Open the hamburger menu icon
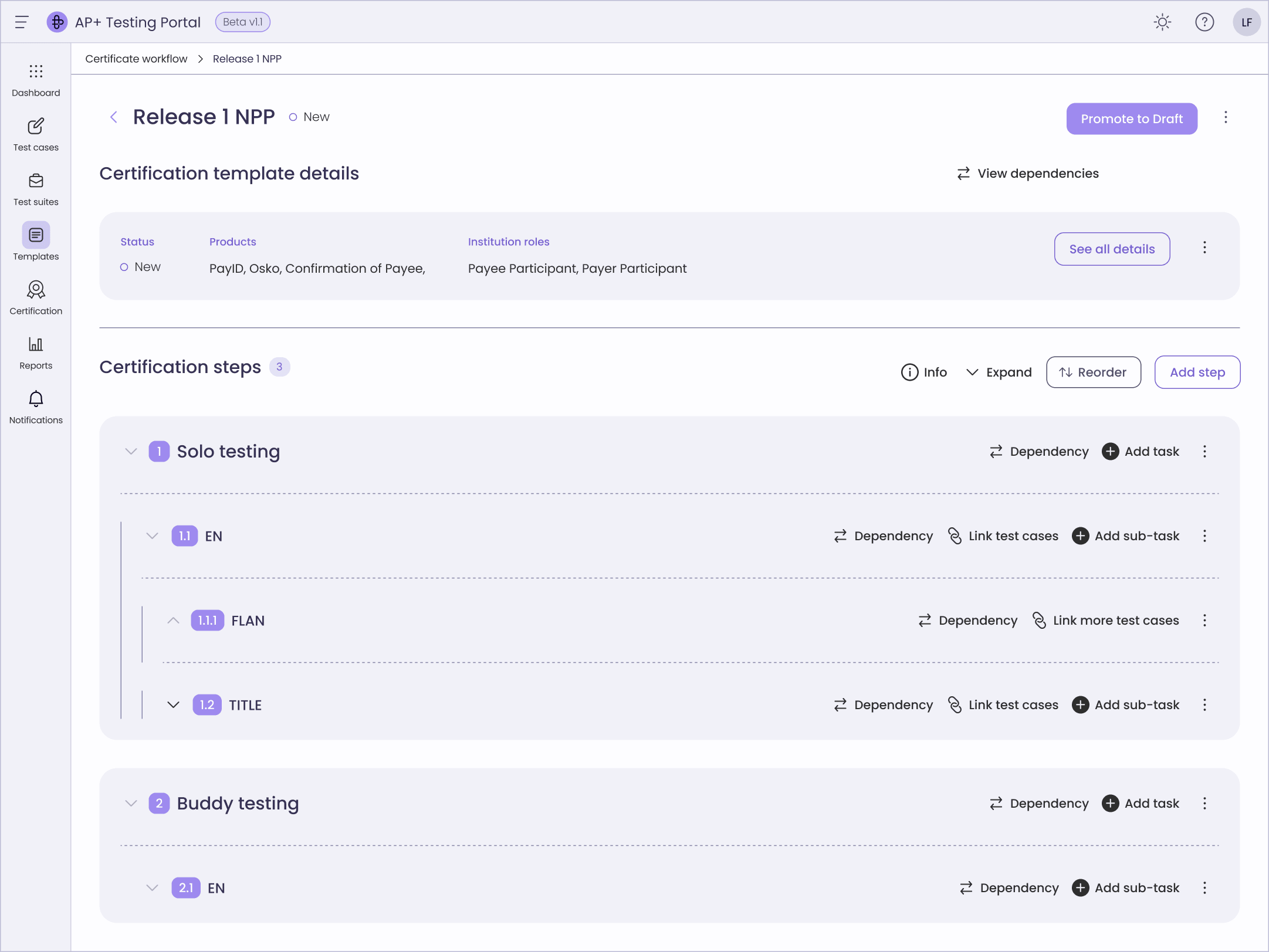This screenshot has height=952, width=1269. pyautogui.click(x=22, y=22)
